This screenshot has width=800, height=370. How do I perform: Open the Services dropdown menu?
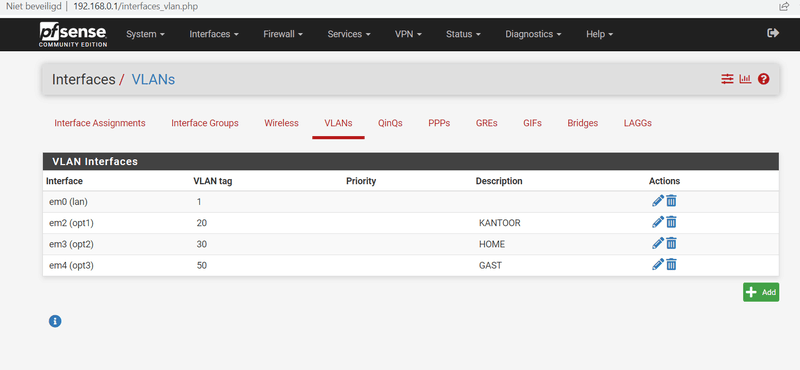point(349,34)
